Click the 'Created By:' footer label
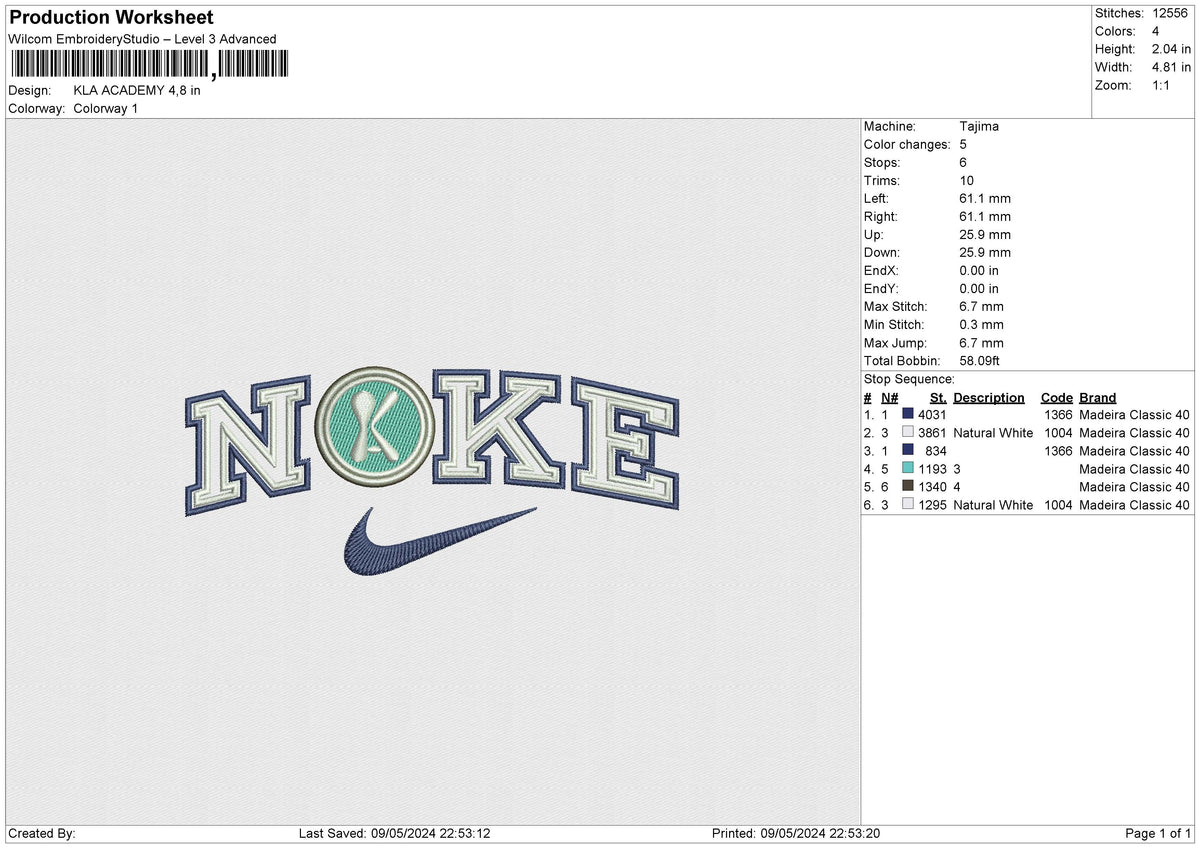This screenshot has height=848, width=1200. tap(42, 834)
